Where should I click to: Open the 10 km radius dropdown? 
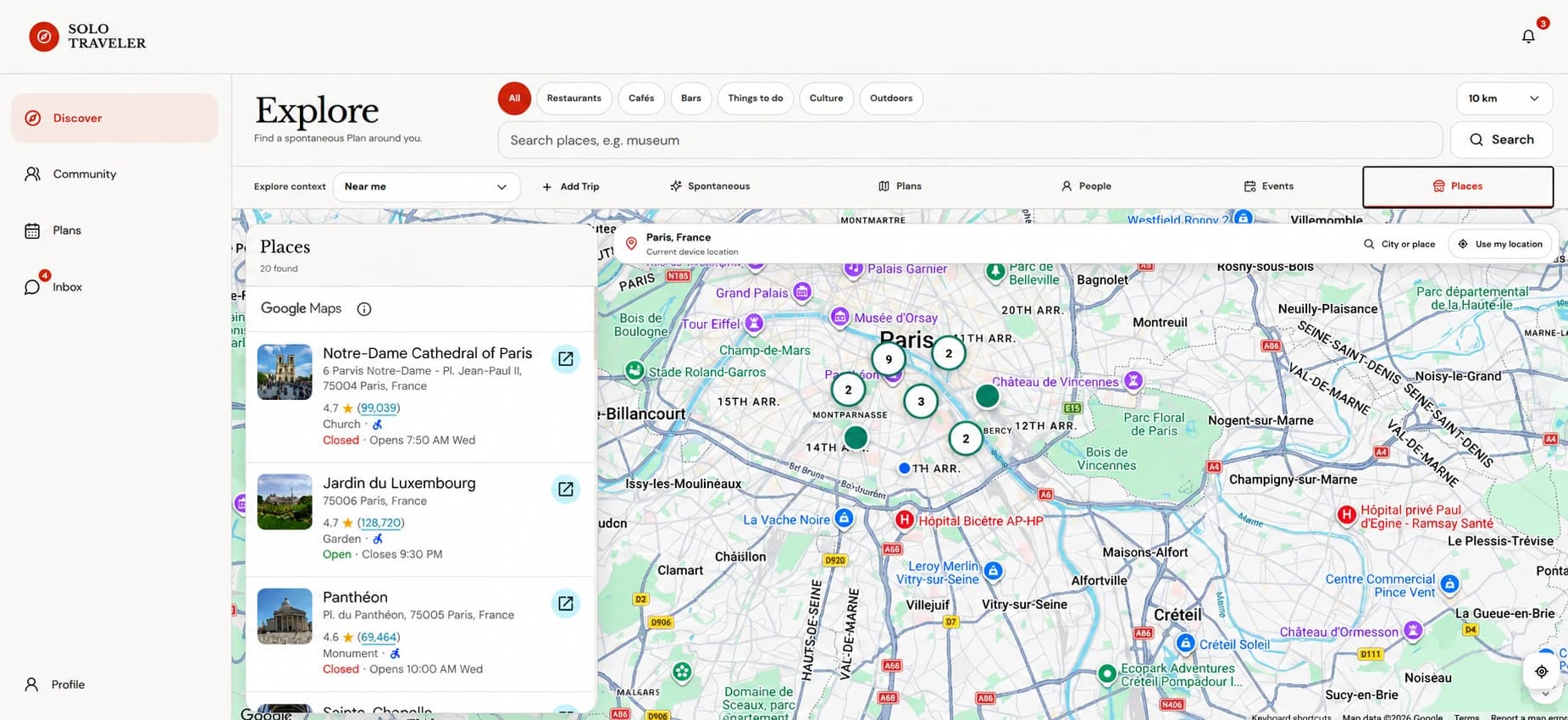(x=1504, y=98)
